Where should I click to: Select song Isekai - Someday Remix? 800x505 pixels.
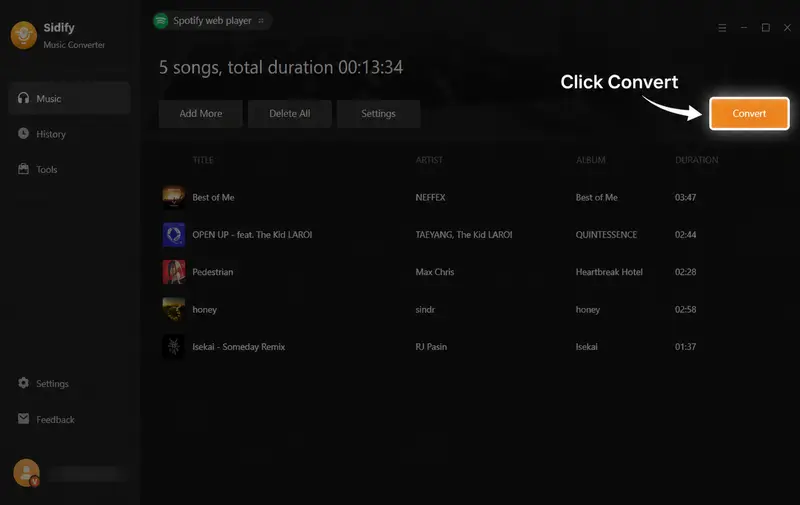click(x=239, y=347)
